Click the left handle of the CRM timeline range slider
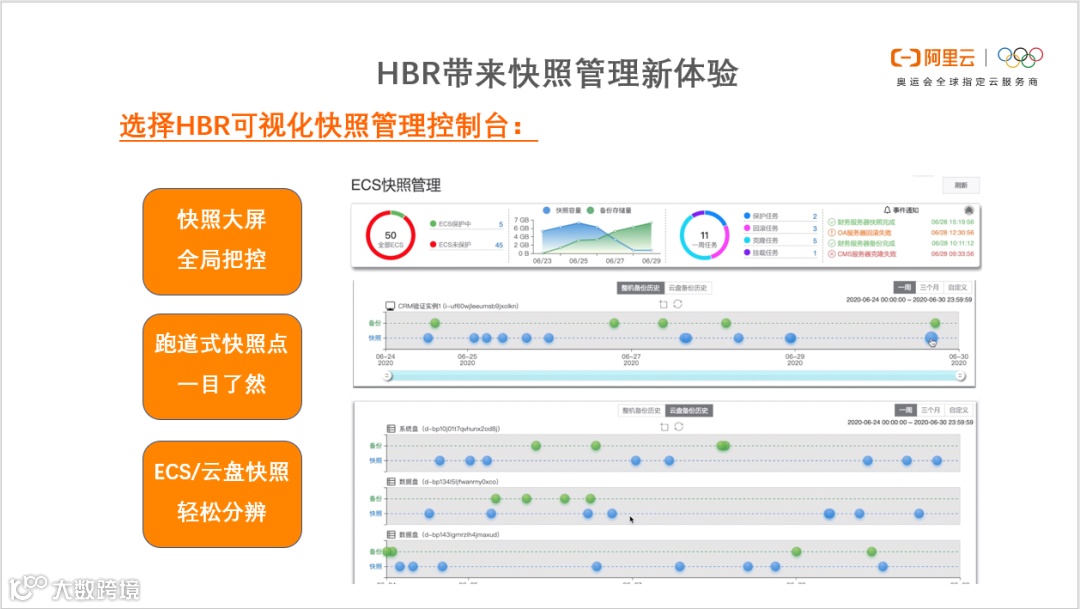The height and width of the screenshot is (609, 1080). click(x=388, y=376)
